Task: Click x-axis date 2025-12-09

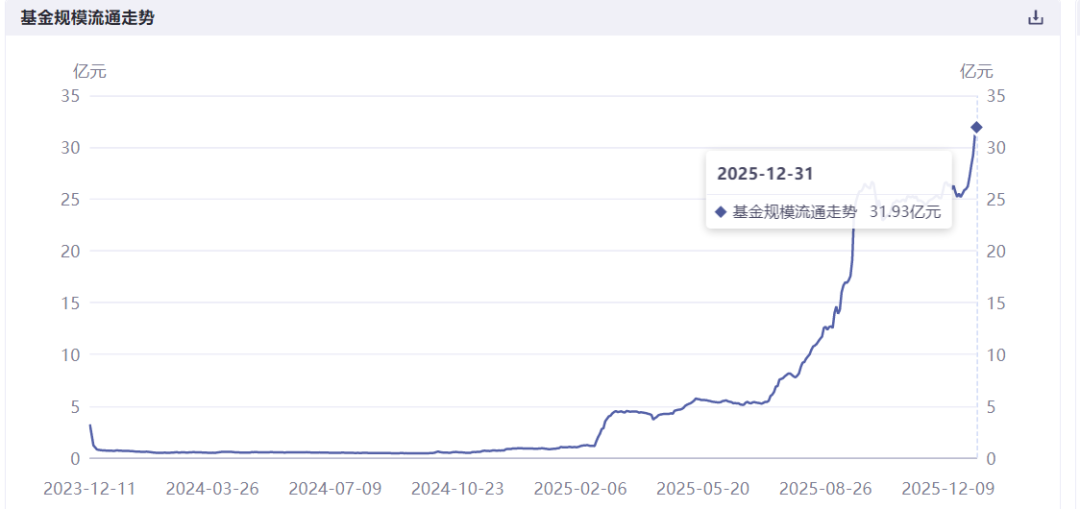Action: coord(948,488)
